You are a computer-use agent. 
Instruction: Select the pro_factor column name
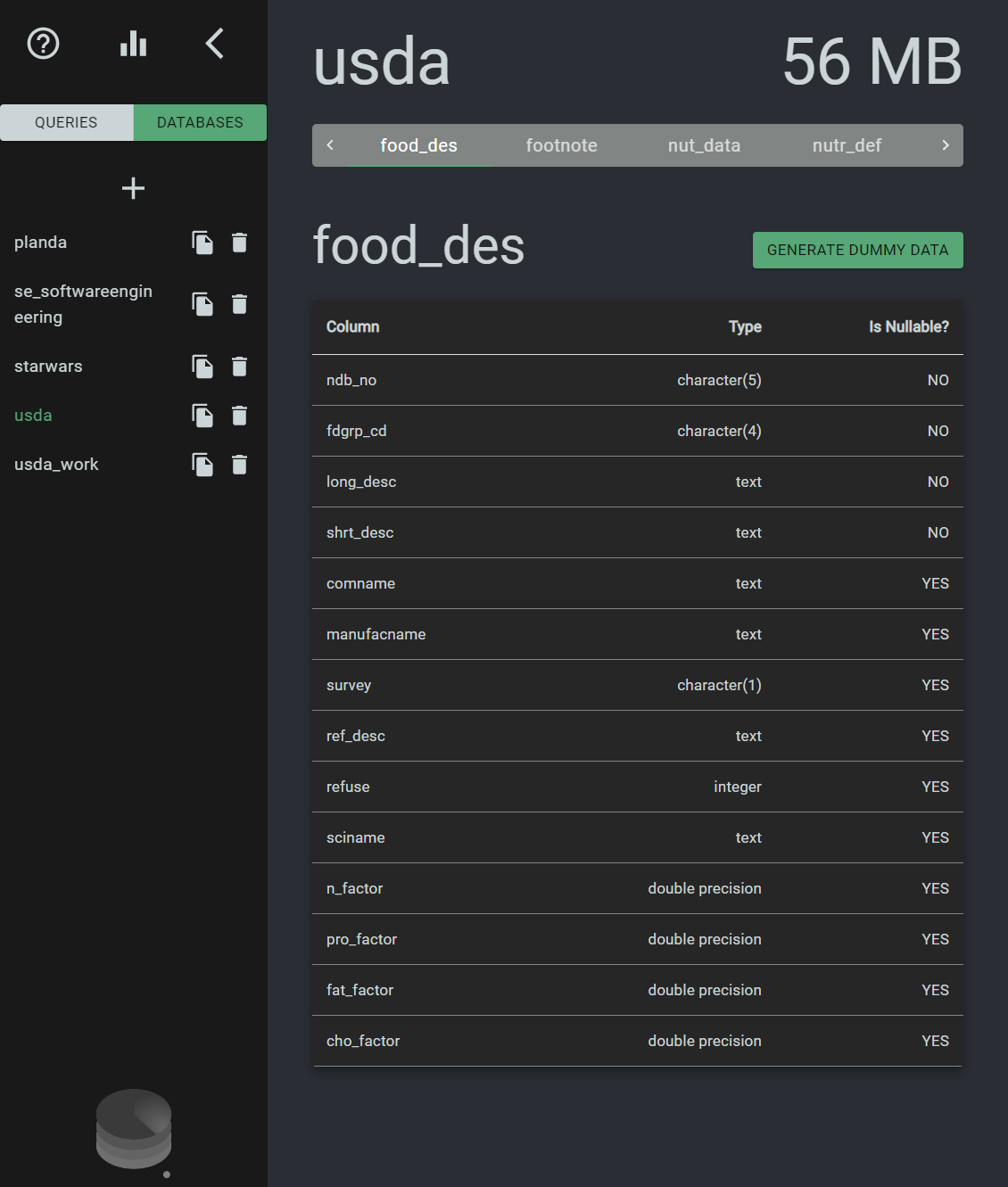(362, 939)
